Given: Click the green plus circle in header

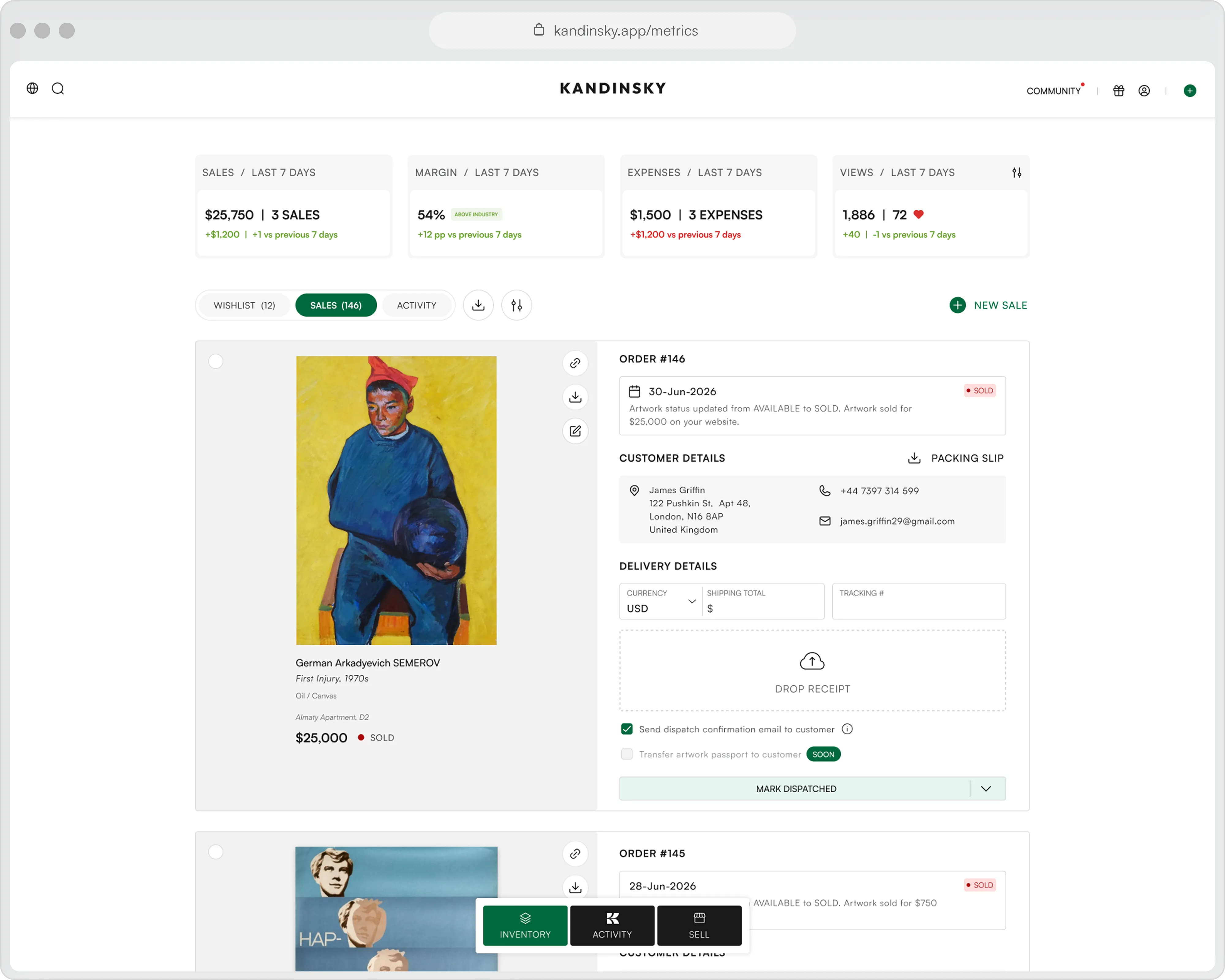Looking at the screenshot, I should click(1189, 90).
